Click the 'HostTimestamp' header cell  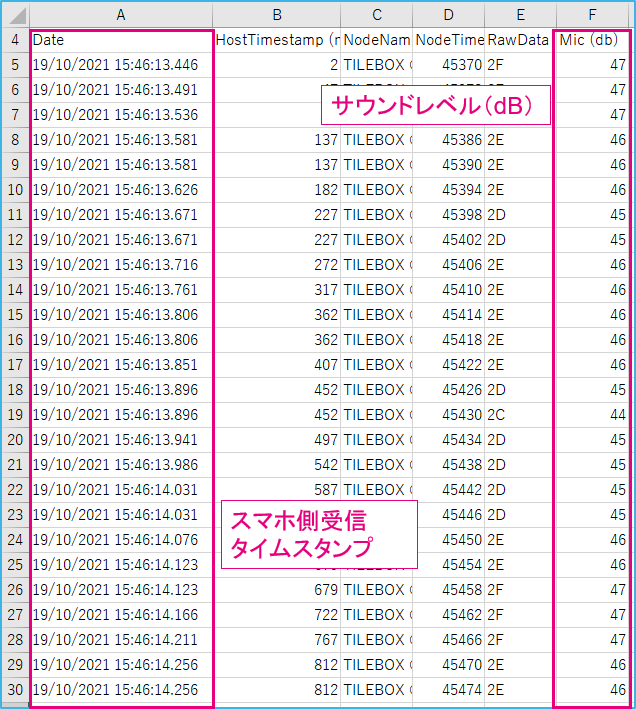pos(277,40)
